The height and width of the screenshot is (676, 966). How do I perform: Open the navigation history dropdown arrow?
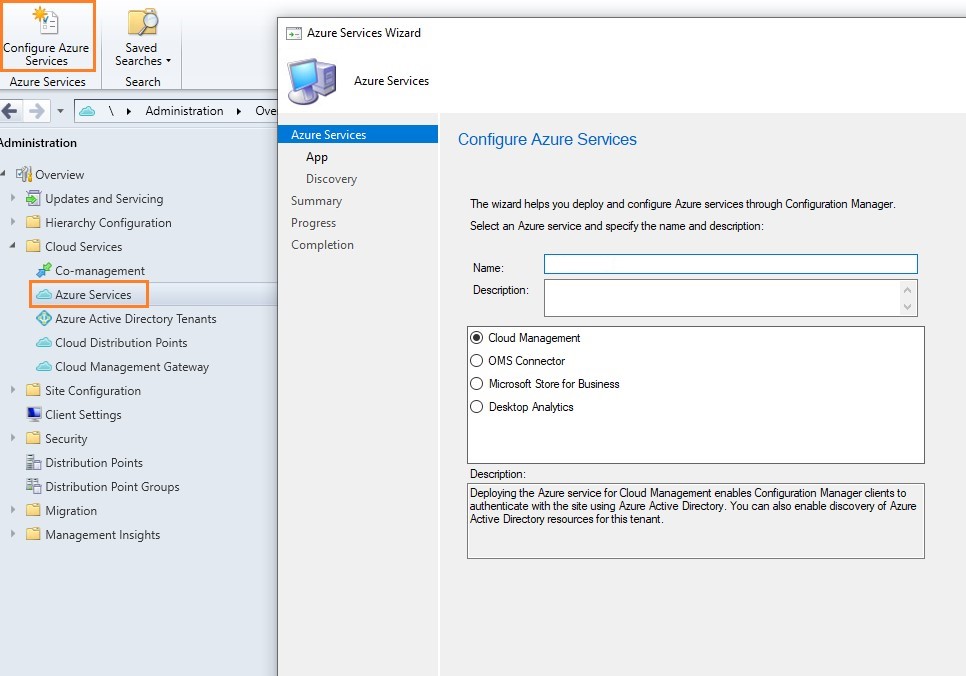(60, 112)
